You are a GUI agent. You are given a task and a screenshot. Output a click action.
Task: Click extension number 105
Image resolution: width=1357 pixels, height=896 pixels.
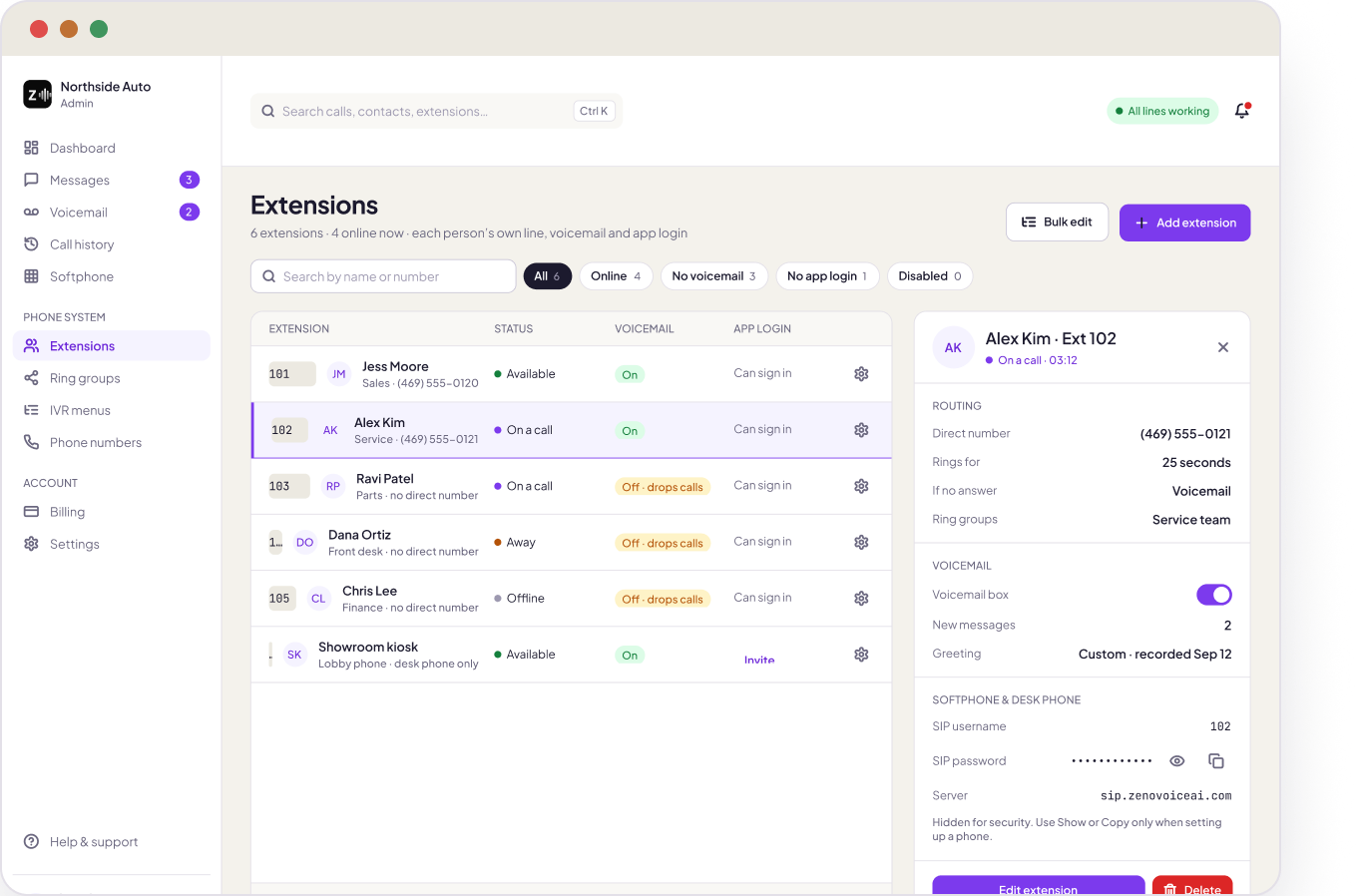click(281, 599)
